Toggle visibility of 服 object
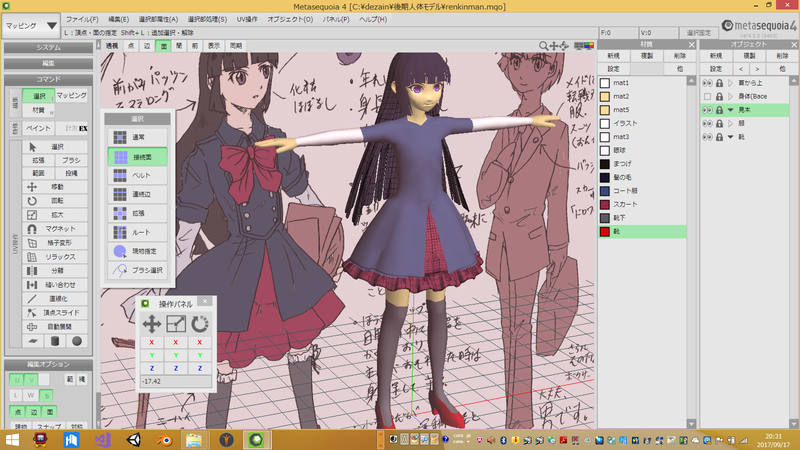 click(x=707, y=123)
